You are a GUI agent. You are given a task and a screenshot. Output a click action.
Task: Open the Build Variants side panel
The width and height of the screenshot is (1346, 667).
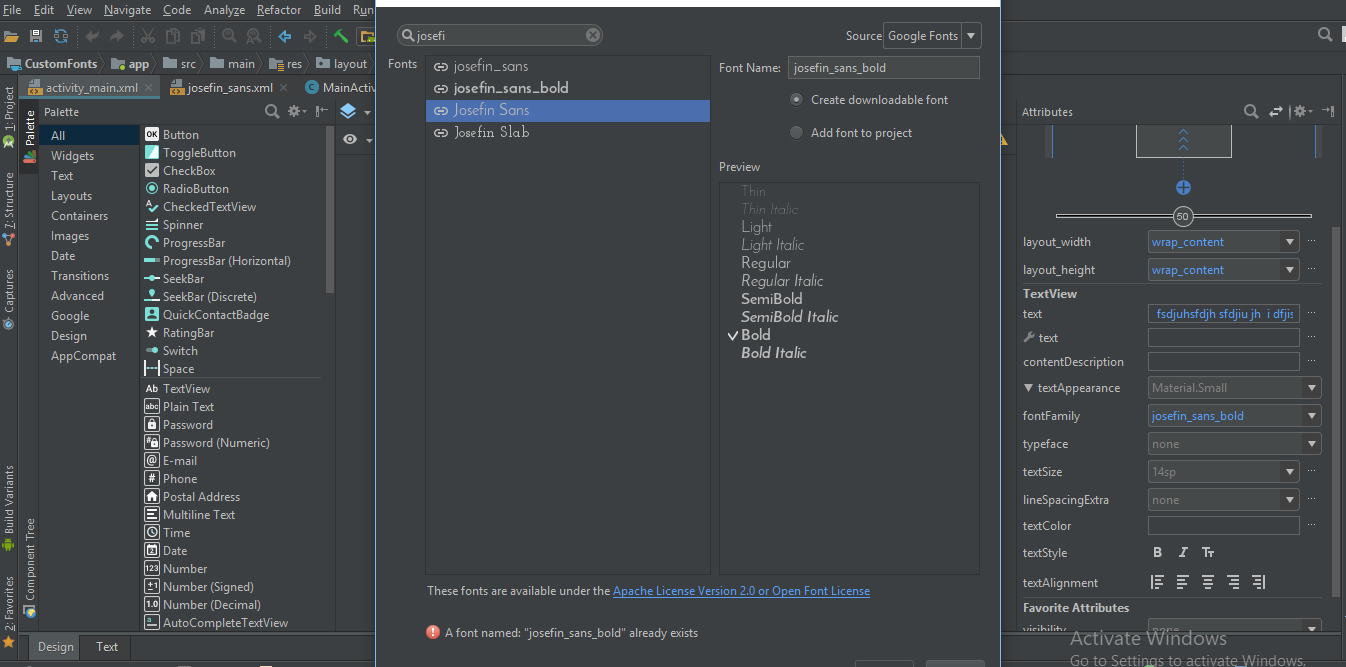point(9,507)
